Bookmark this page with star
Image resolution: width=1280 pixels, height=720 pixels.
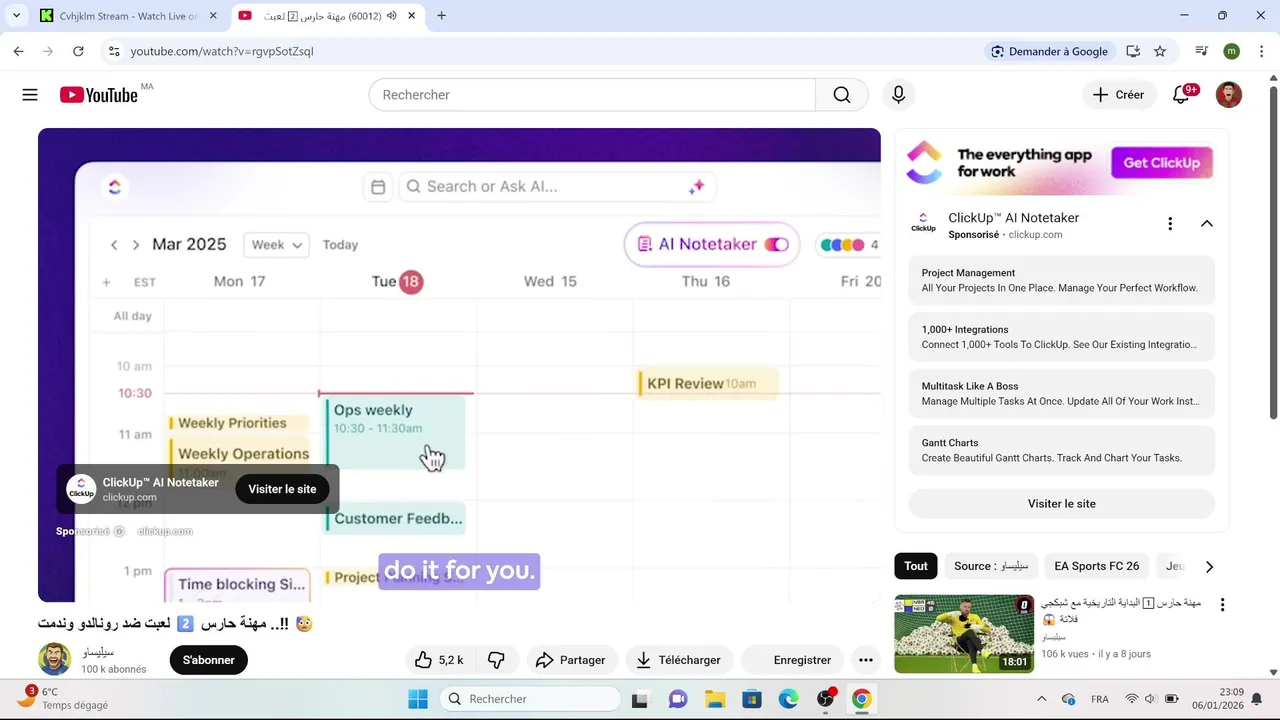click(x=1160, y=51)
